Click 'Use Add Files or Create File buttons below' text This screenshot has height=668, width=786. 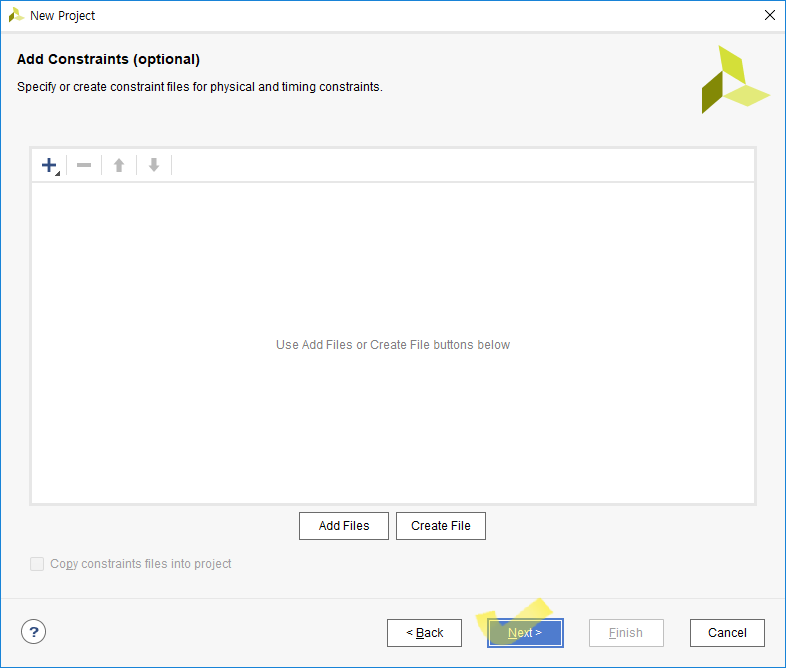click(393, 345)
